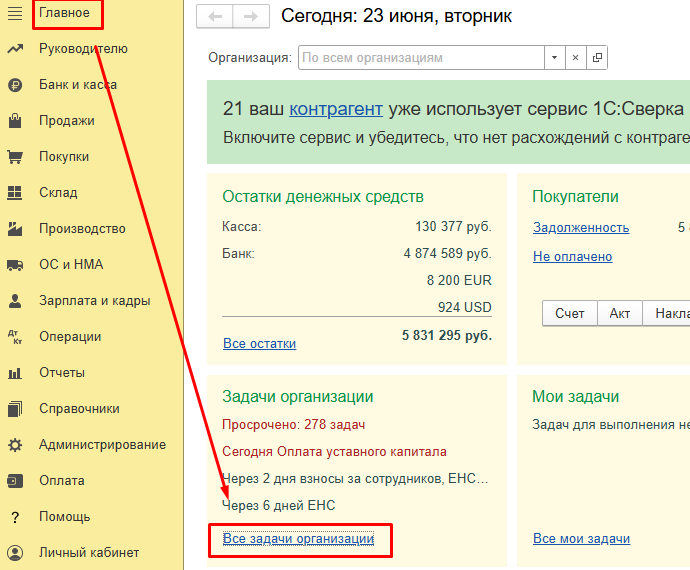Viewport: 690px width, 570px height.
Task: Open the Администрирование section
Action: click(x=102, y=445)
